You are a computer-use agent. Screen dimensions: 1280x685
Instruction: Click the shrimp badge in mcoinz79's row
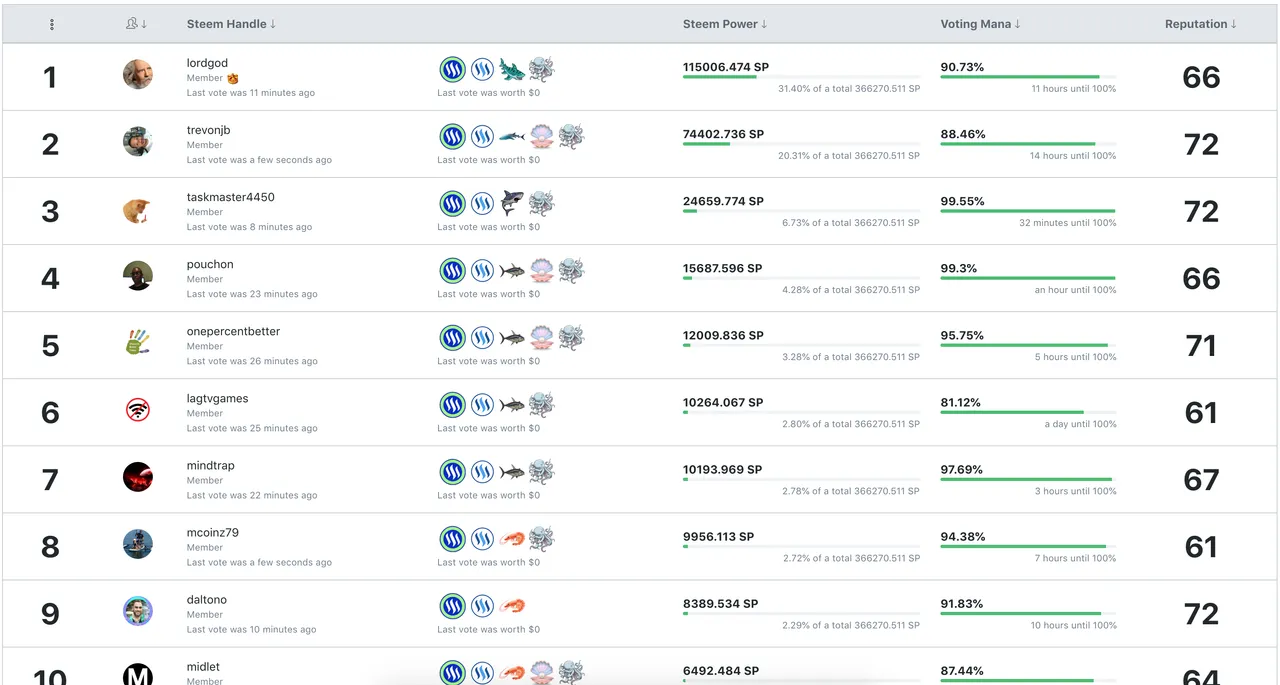[512, 538]
